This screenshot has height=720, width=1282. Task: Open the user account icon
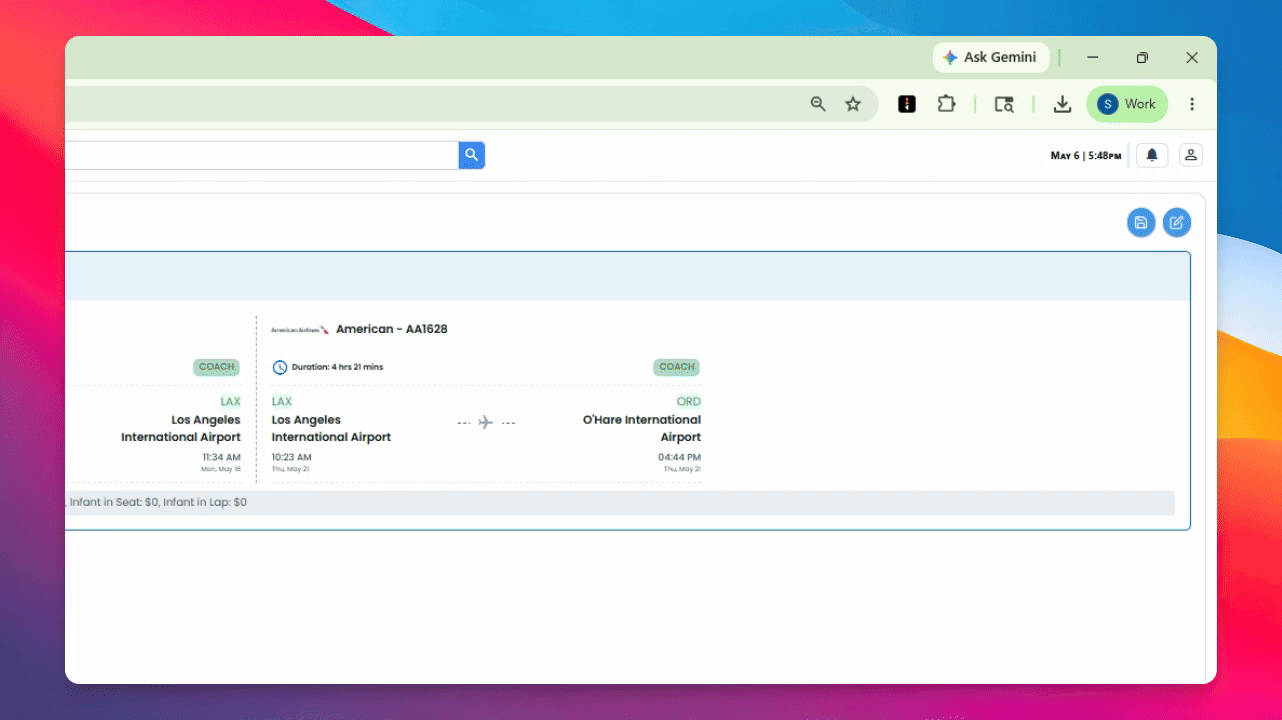1190,155
